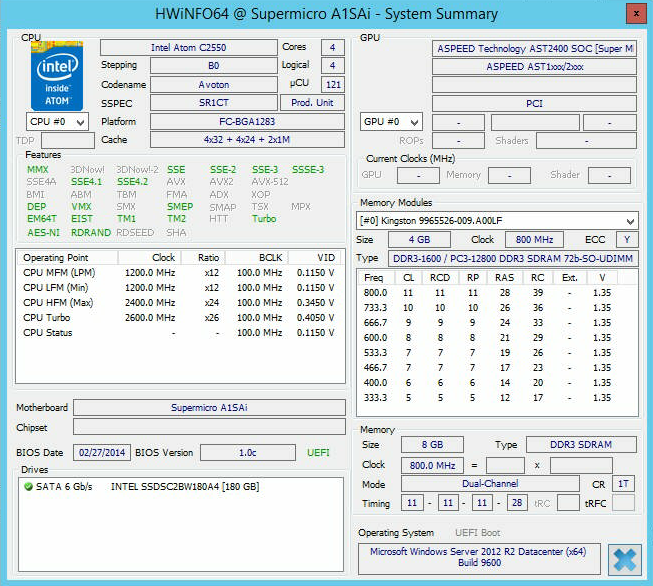The width and height of the screenshot is (653, 586).
Task: Click the module size 4 GB field
Action: [419, 239]
